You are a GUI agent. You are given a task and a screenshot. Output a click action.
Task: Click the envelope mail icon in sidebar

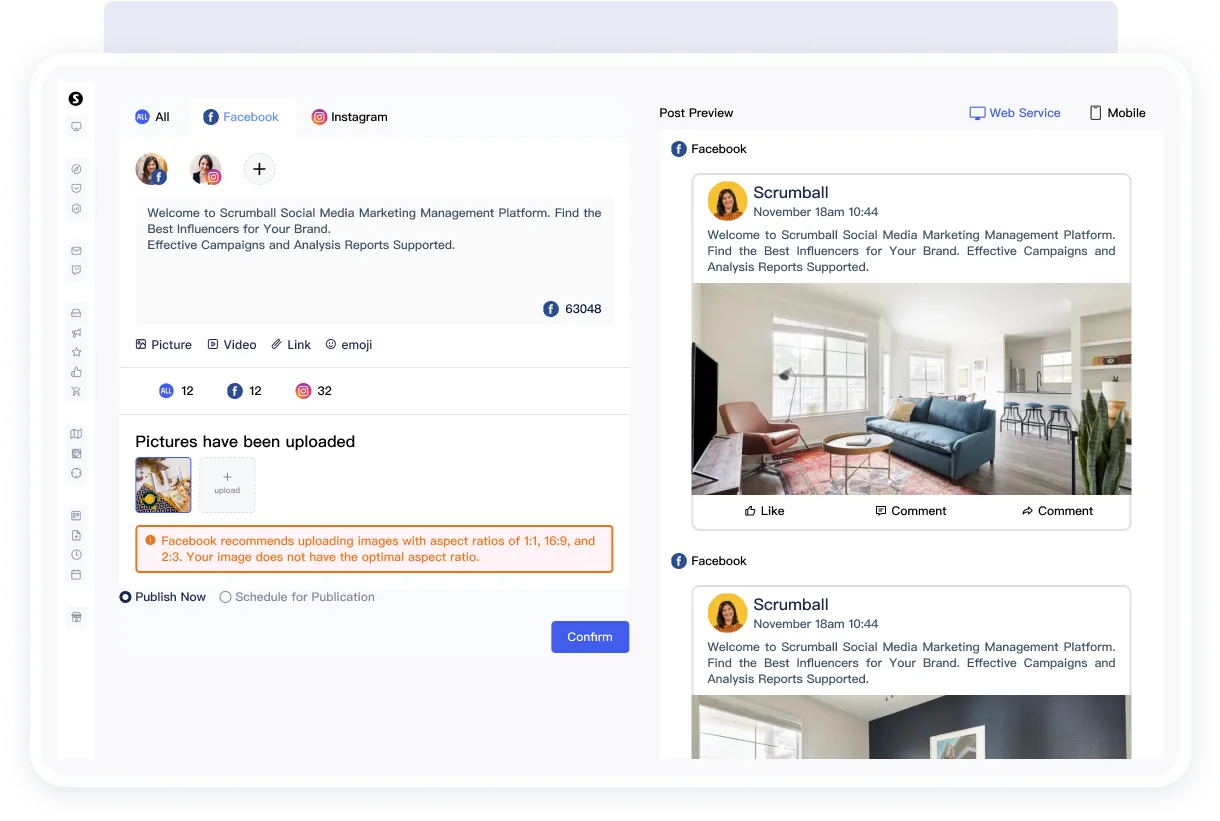pos(76,251)
